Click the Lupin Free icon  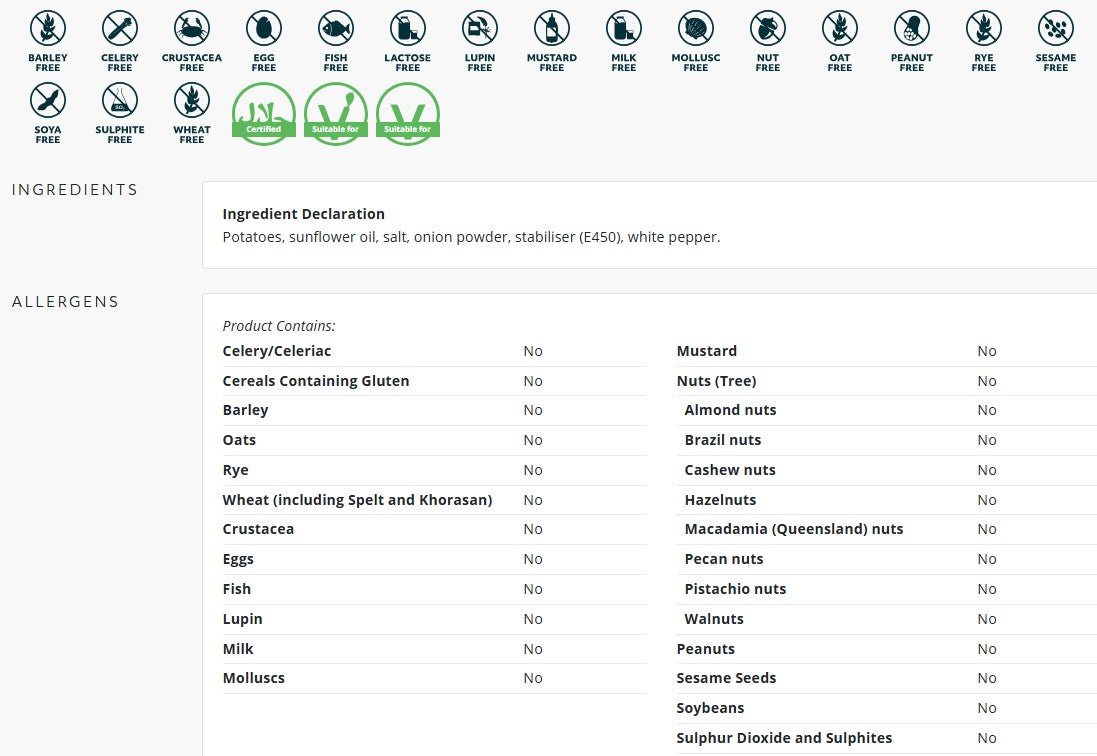tap(480, 28)
